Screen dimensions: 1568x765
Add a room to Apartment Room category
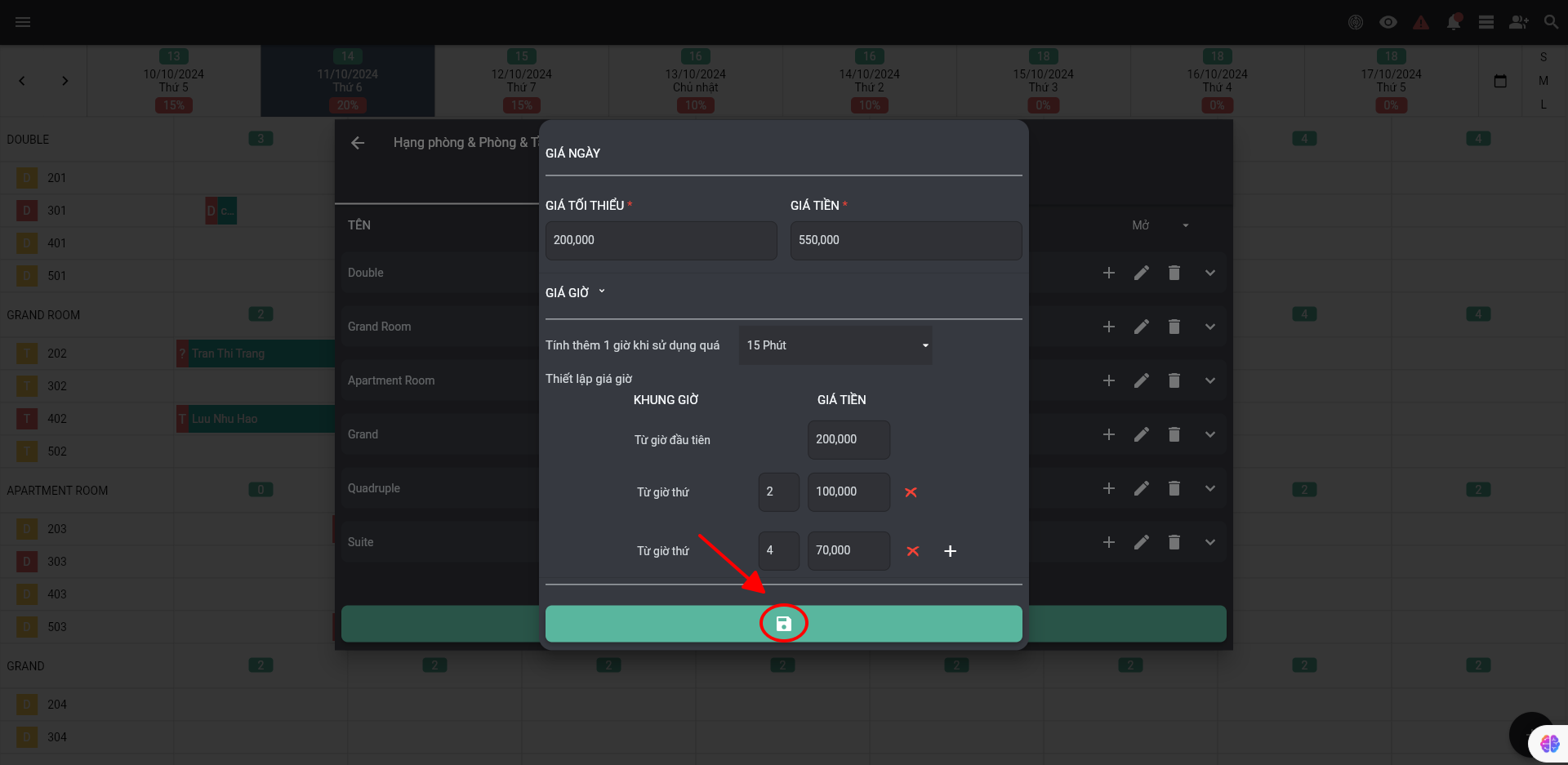coord(1109,380)
